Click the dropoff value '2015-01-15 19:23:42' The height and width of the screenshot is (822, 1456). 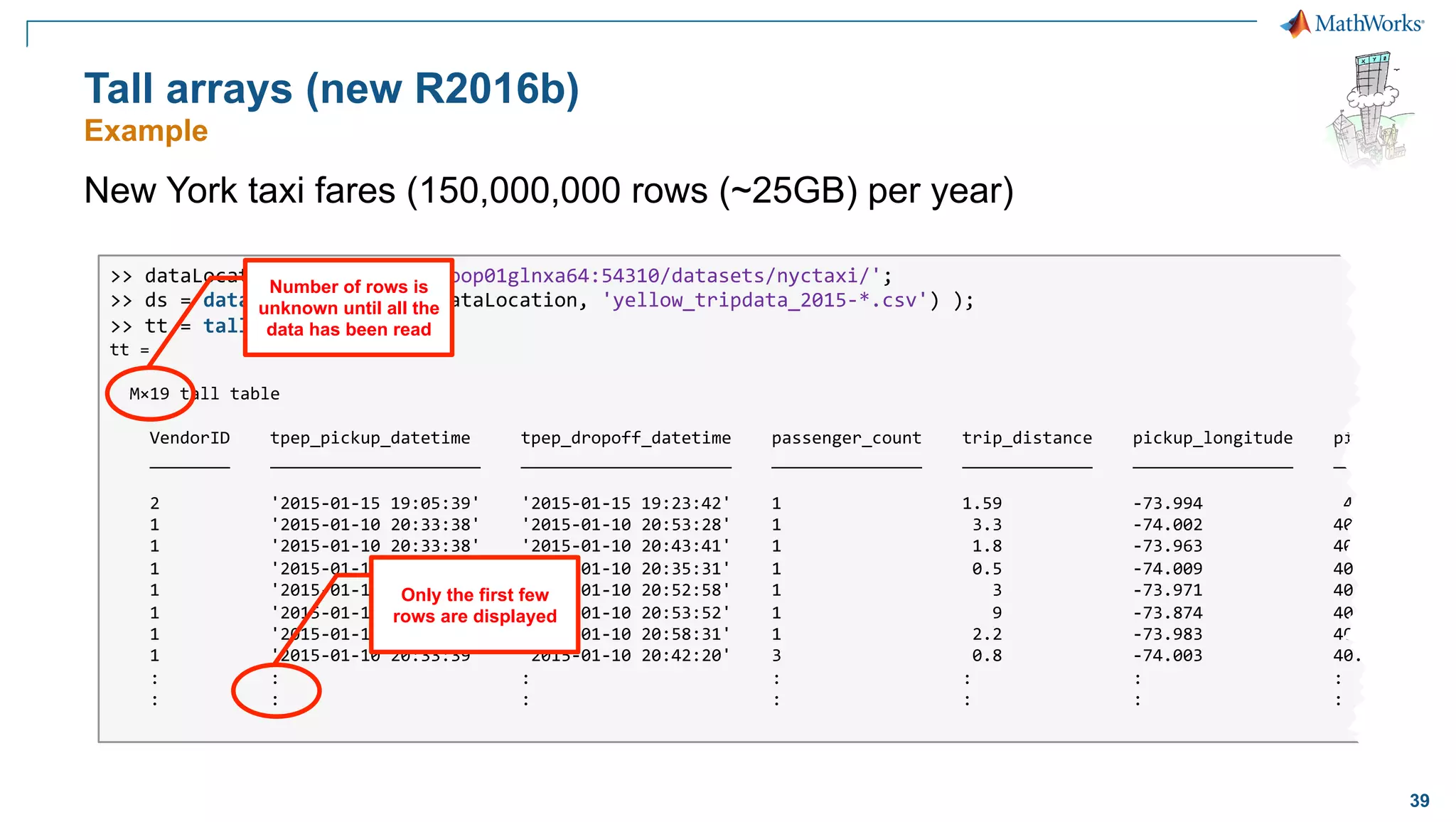click(x=626, y=503)
